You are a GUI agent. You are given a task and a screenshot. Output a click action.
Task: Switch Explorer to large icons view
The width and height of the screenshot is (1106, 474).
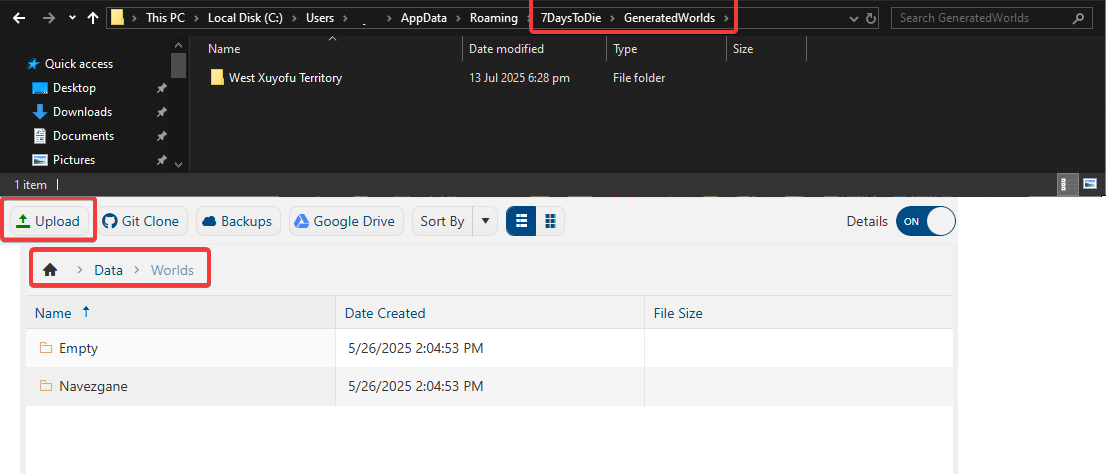(1090, 184)
